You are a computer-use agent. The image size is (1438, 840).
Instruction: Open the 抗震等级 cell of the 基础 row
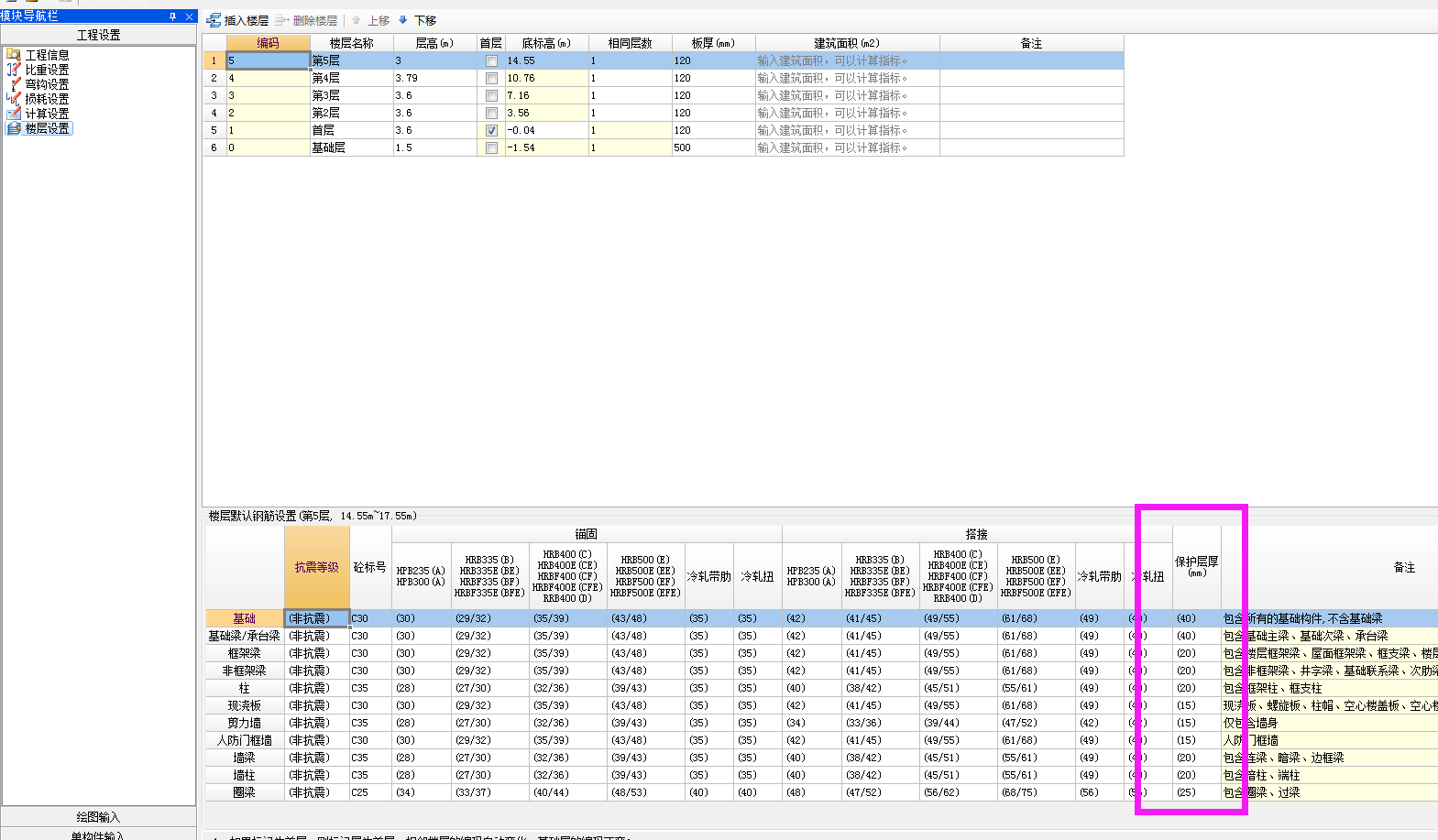(317, 618)
